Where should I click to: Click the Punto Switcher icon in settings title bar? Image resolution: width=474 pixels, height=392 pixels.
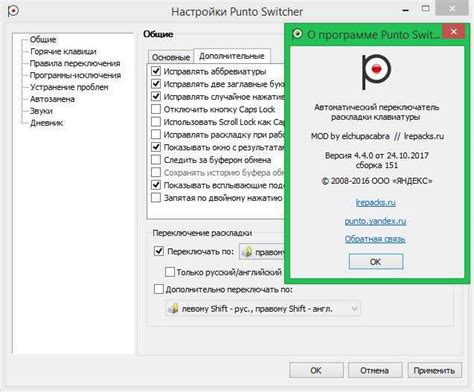(13, 11)
